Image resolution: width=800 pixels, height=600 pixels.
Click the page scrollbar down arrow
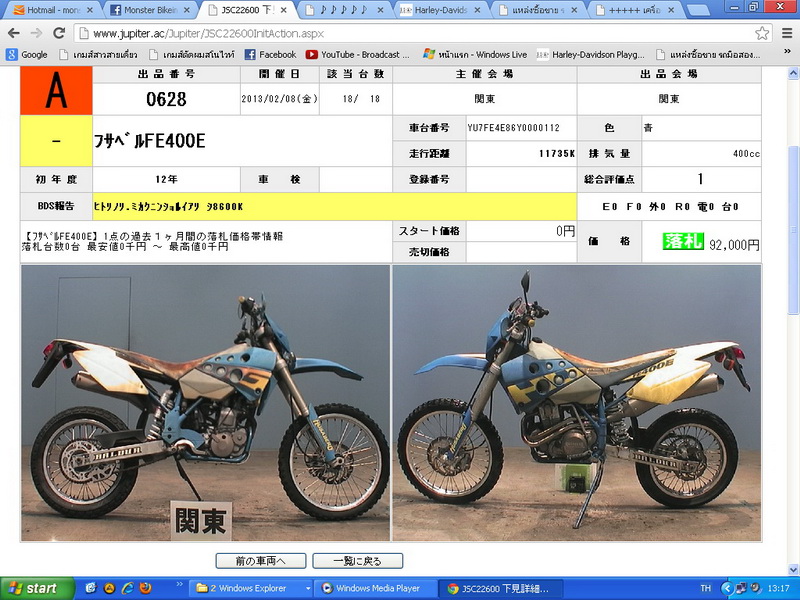point(793,570)
